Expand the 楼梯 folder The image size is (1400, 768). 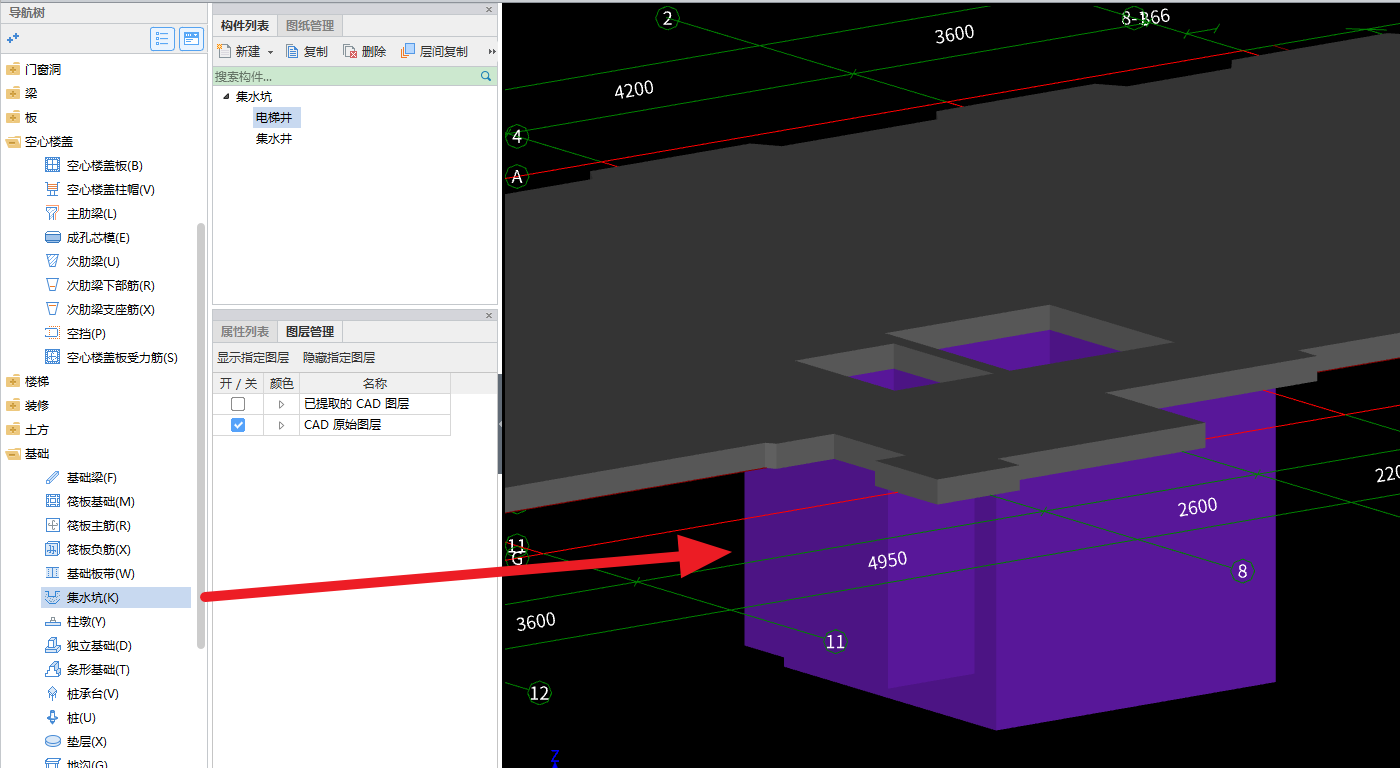13,381
